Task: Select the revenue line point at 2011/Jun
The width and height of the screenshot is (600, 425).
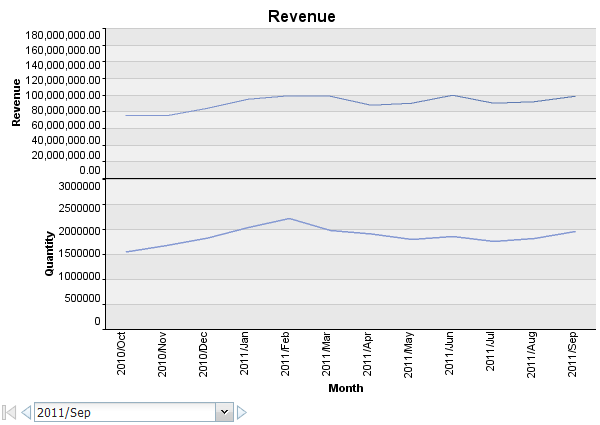Action: pos(453,95)
